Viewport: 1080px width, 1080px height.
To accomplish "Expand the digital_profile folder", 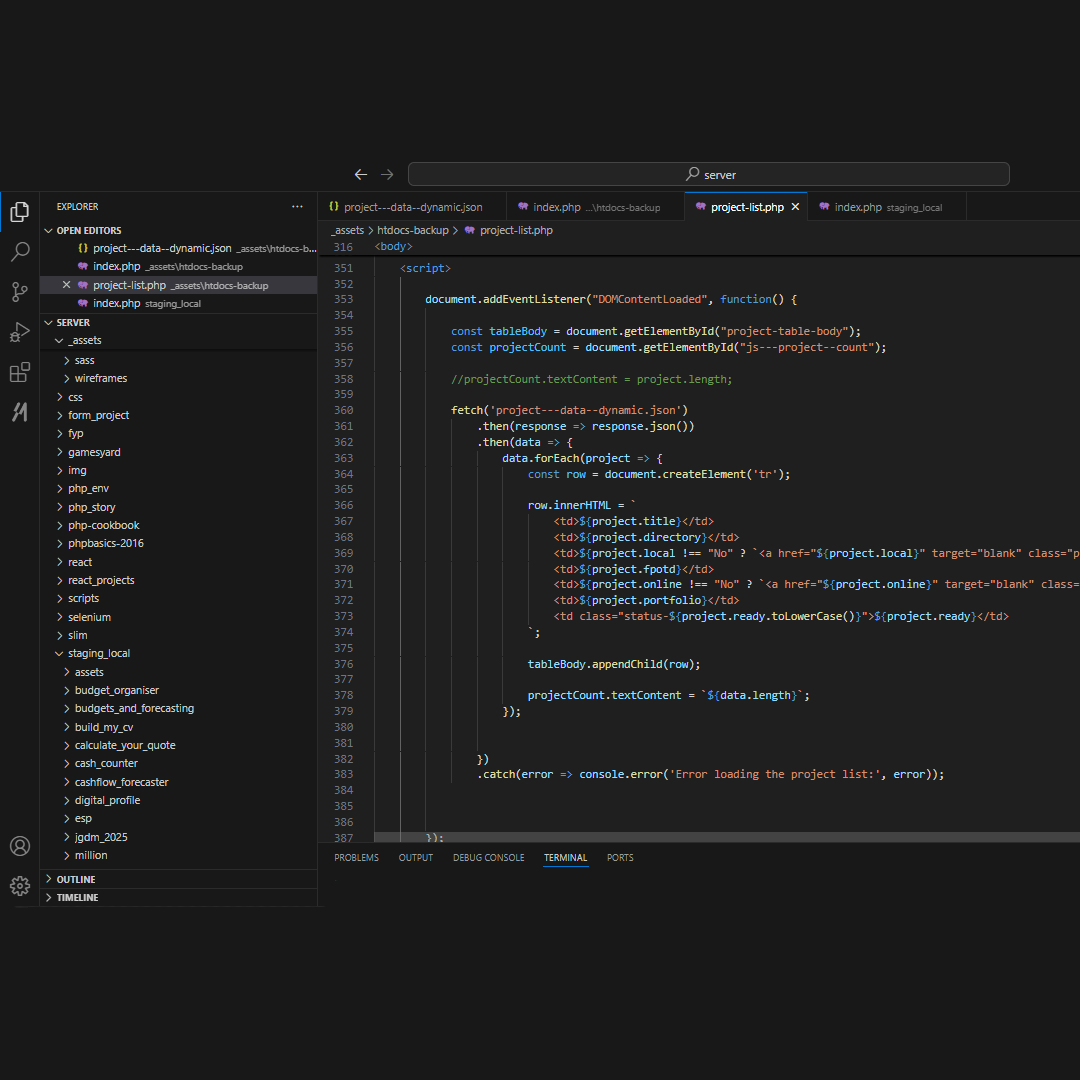I will [x=67, y=800].
